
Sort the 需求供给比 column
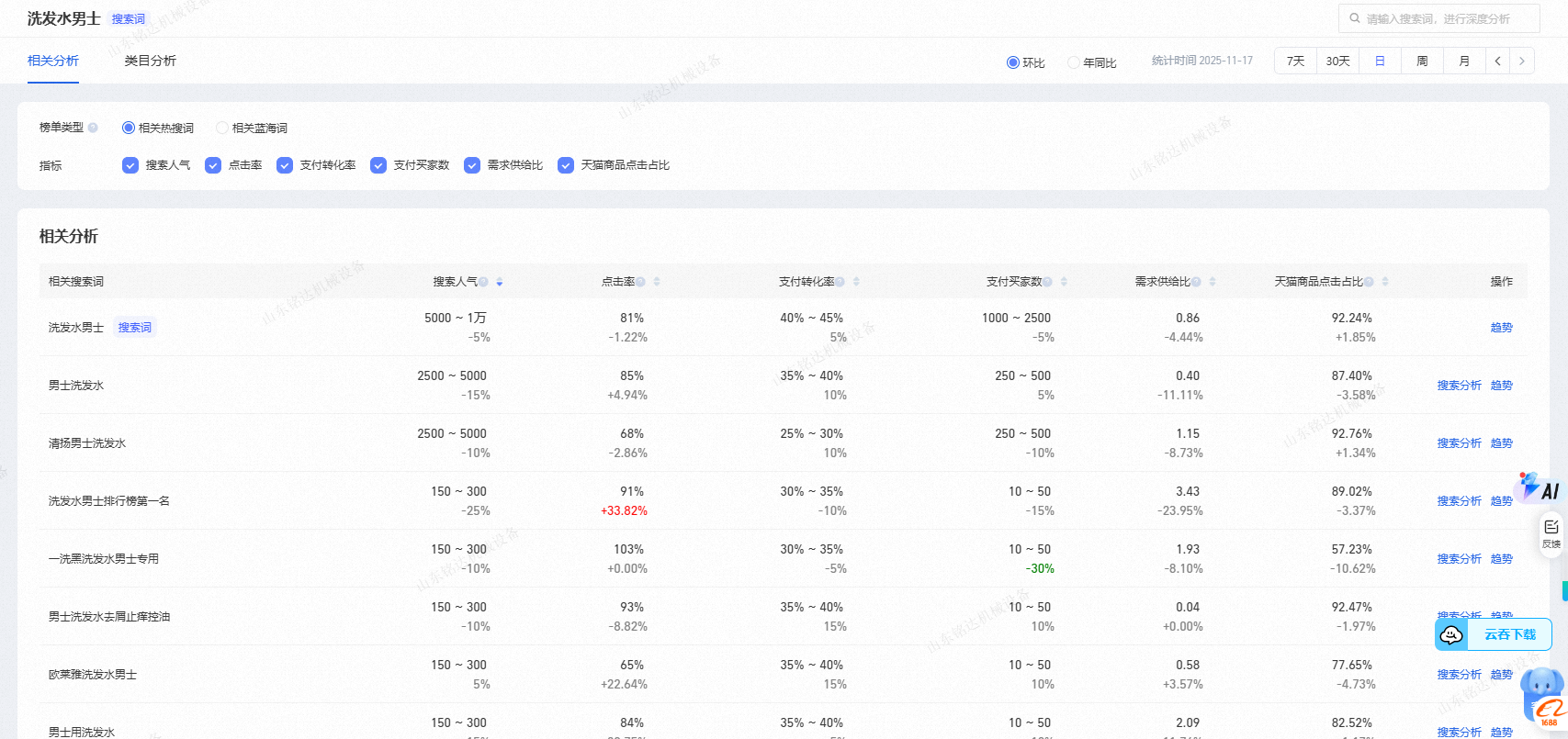(1213, 282)
